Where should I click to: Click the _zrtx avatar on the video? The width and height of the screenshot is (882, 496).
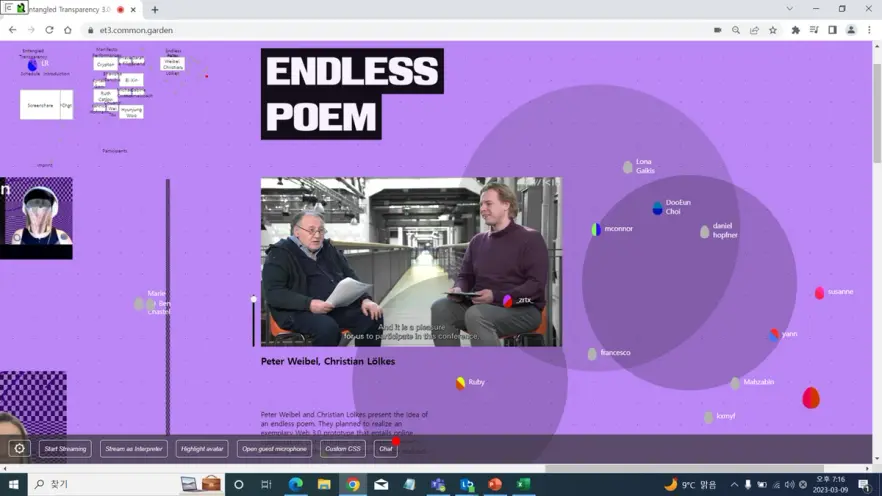(507, 301)
